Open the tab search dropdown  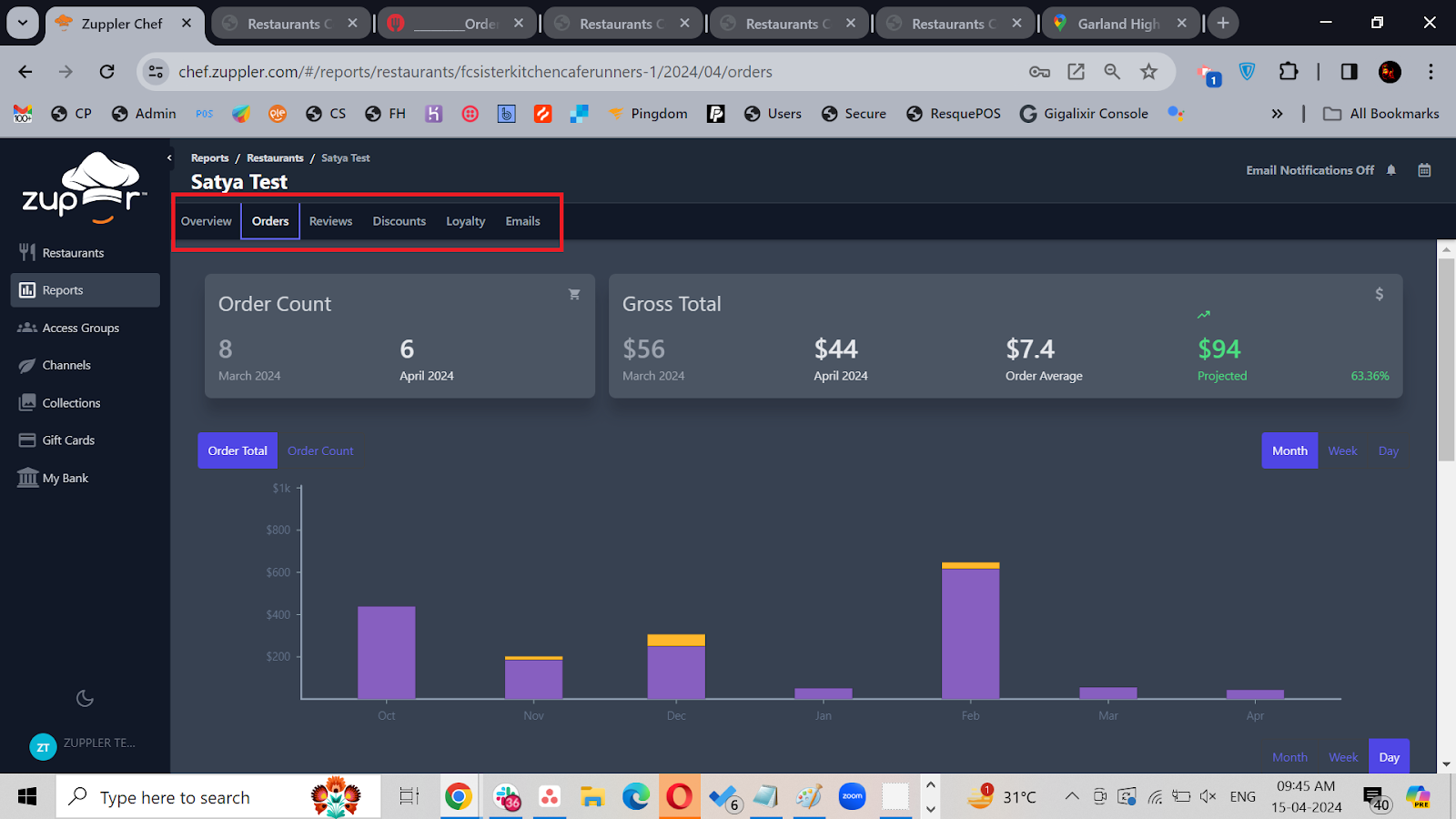coord(23,24)
